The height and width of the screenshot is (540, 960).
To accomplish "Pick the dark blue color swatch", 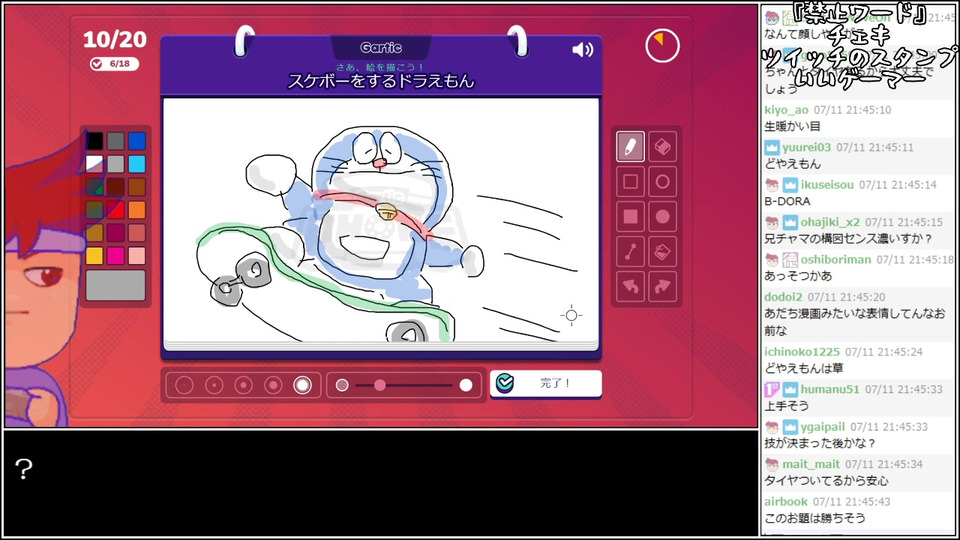I will pyautogui.click(x=137, y=141).
